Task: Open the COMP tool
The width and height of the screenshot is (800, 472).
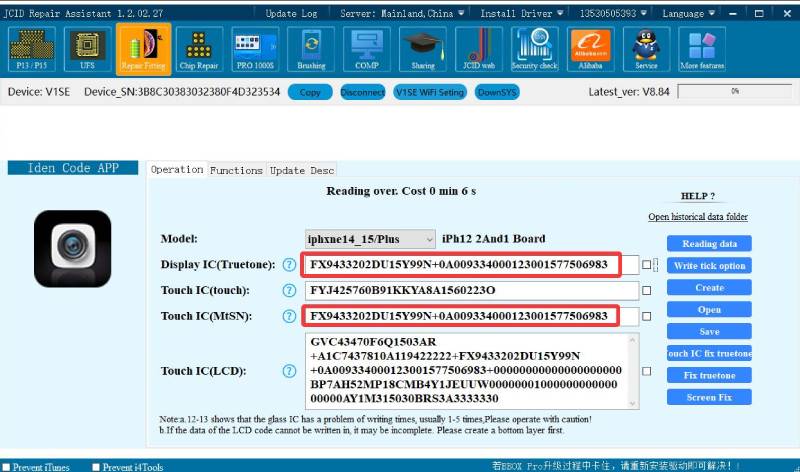Action: click(x=367, y=49)
